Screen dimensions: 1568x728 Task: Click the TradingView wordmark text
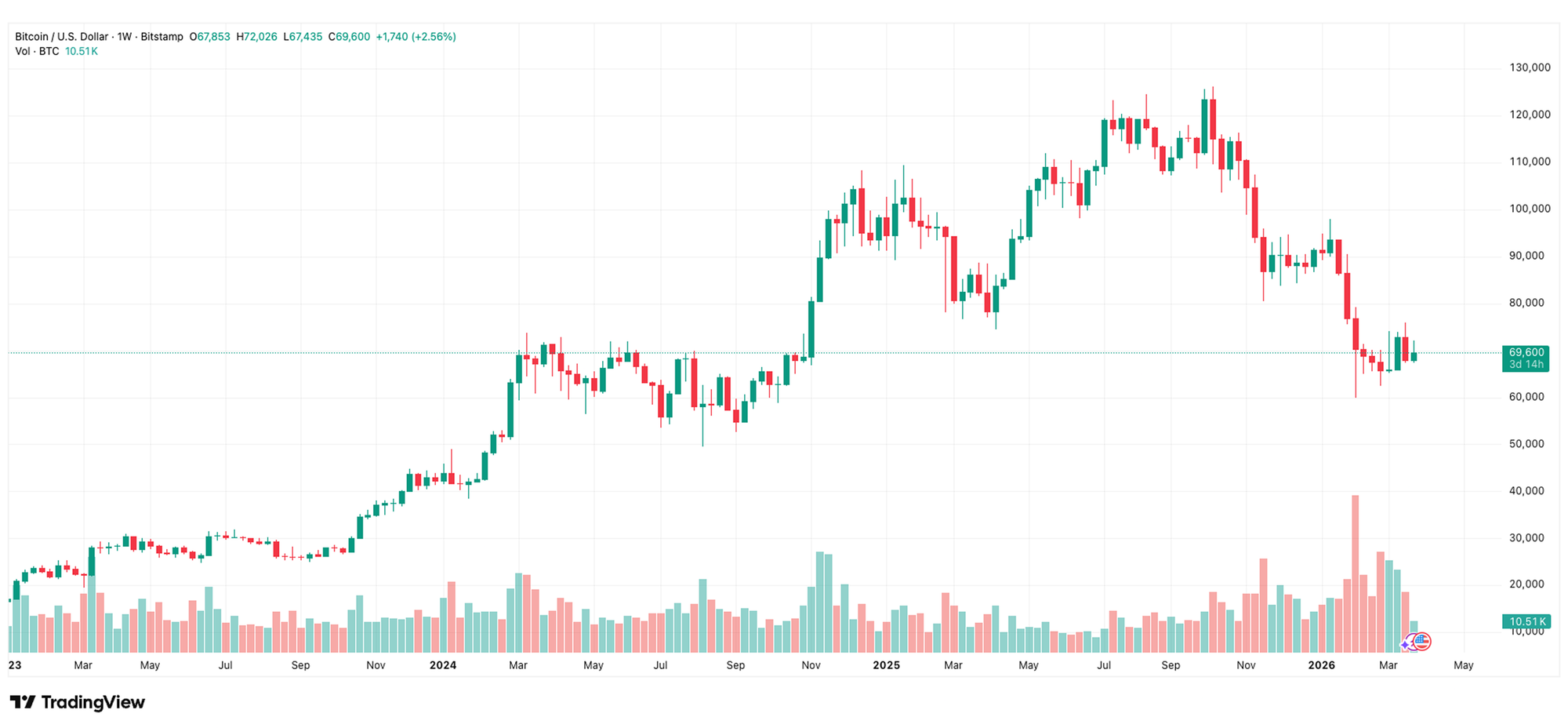tap(93, 702)
